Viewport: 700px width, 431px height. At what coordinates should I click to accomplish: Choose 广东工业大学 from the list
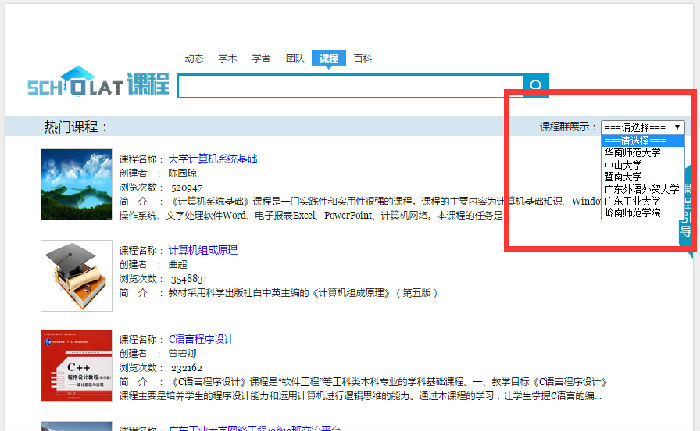tap(642, 201)
